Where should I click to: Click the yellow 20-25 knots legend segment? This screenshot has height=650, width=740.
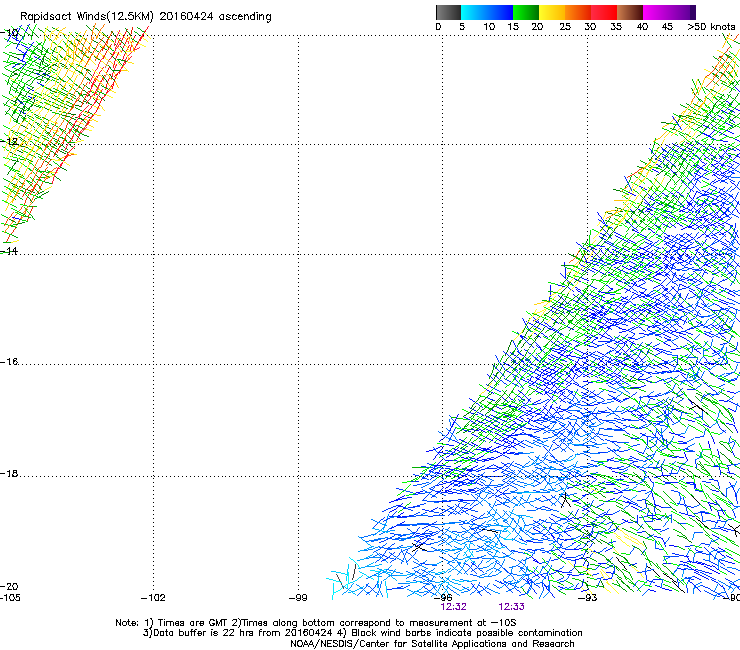click(x=552, y=12)
